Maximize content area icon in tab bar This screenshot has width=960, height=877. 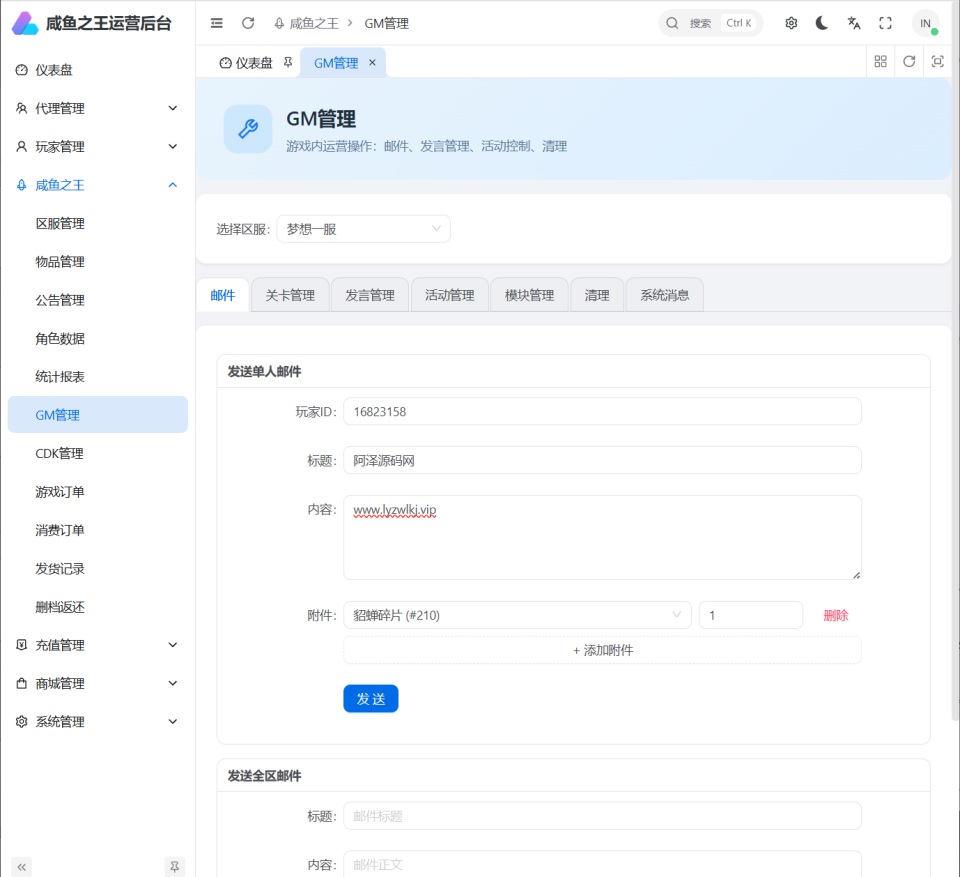[x=937, y=61]
